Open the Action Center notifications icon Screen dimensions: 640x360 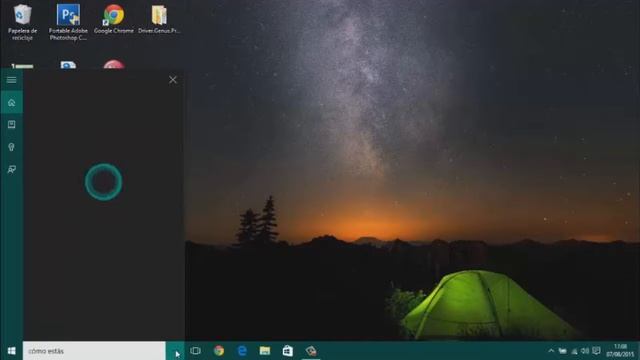click(x=596, y=351)
